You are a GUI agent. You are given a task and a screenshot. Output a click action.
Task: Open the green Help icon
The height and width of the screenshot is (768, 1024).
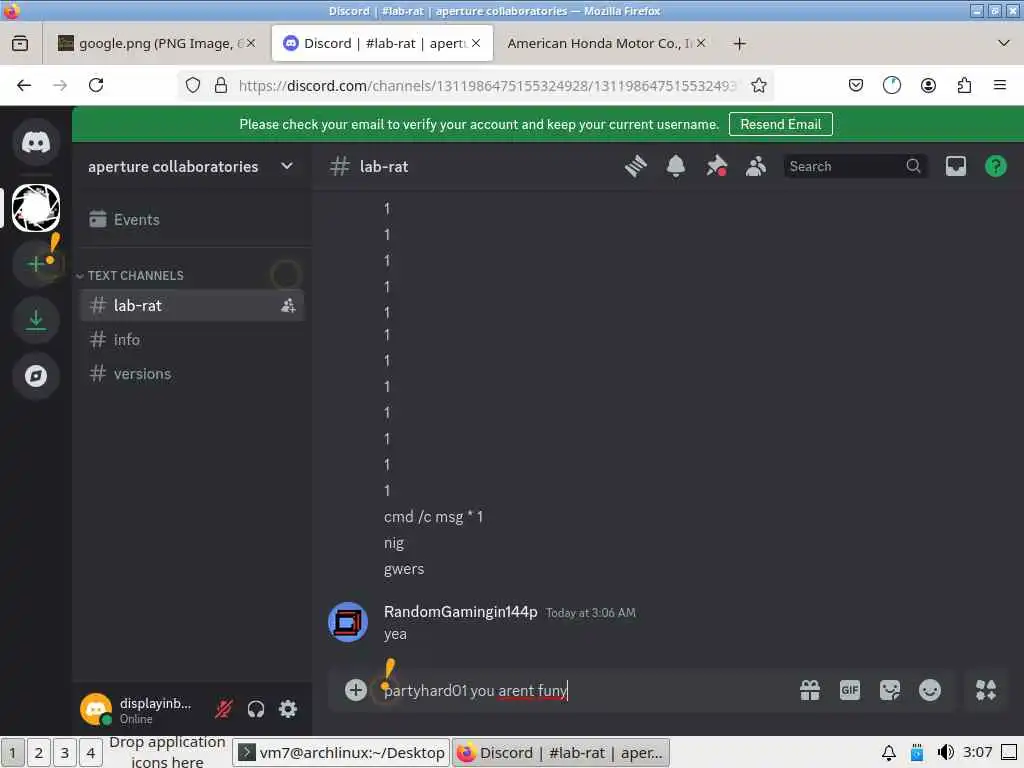tap(996, 167)
